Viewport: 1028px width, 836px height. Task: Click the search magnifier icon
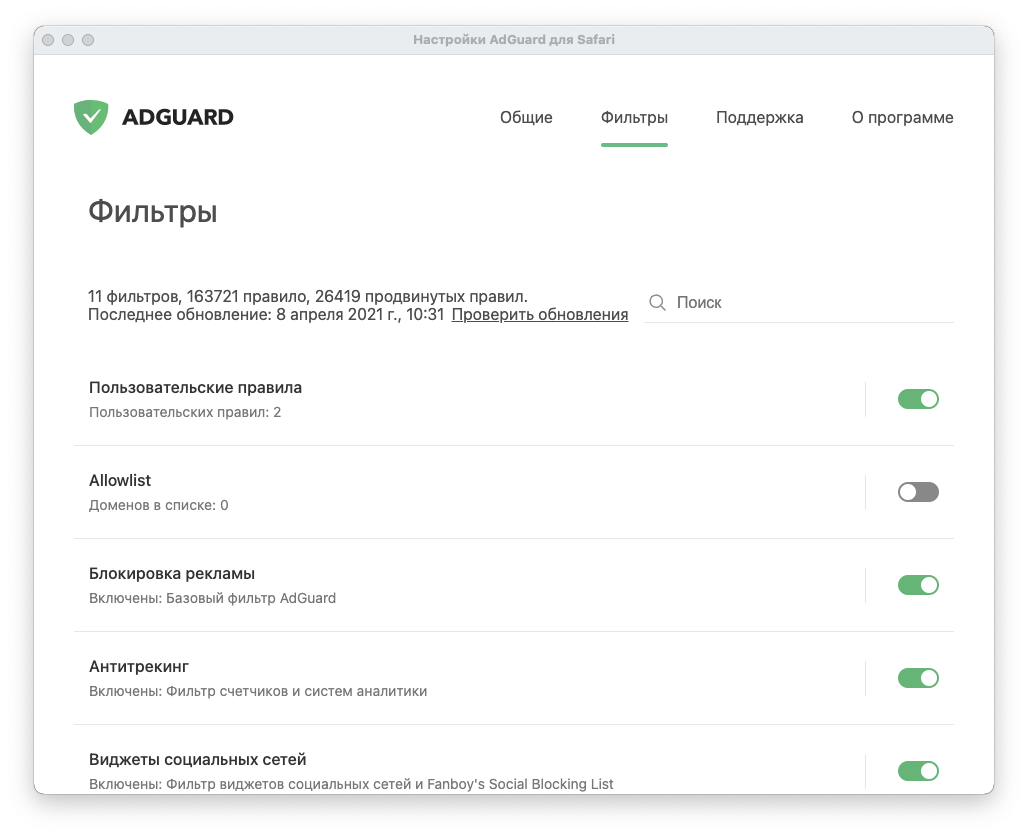[x=657, y=302]
